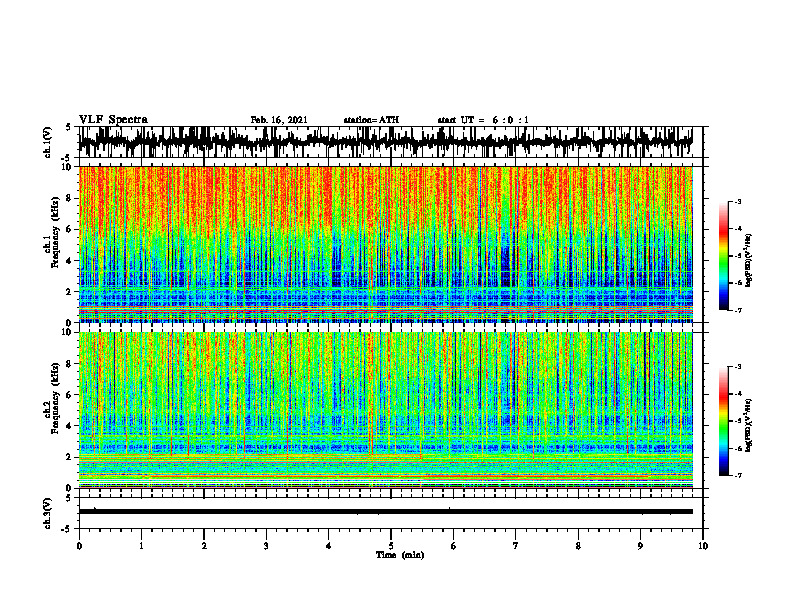Click the "5" tick on the ch.1(V) axis
Screen dimensions: 792x612
click(68, 128)
